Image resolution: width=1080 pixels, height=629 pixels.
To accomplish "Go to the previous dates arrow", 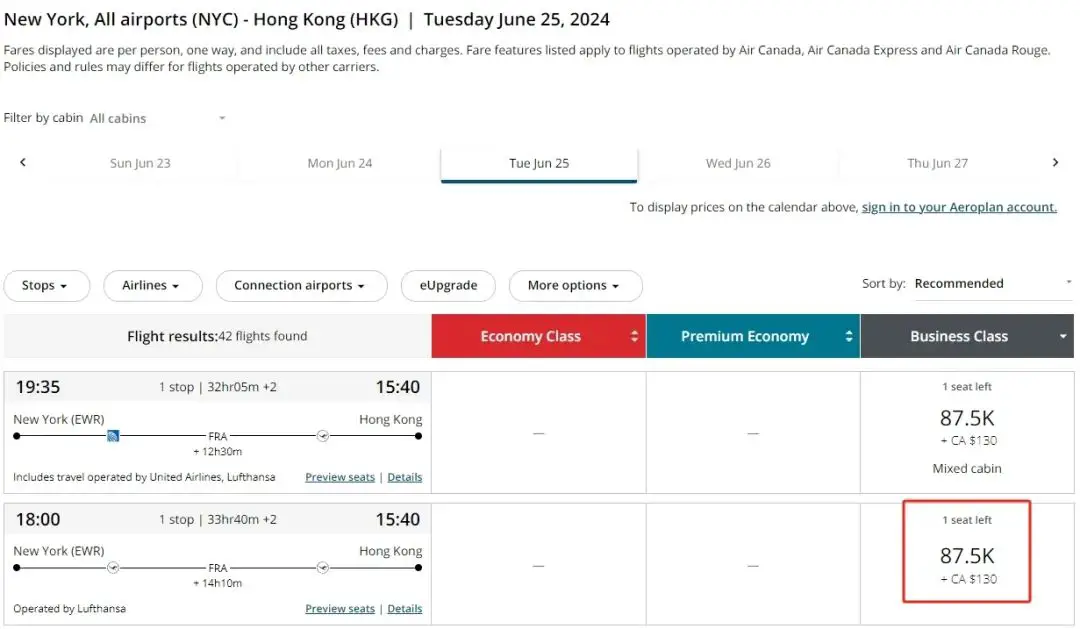I will click(x=23, y=163).
